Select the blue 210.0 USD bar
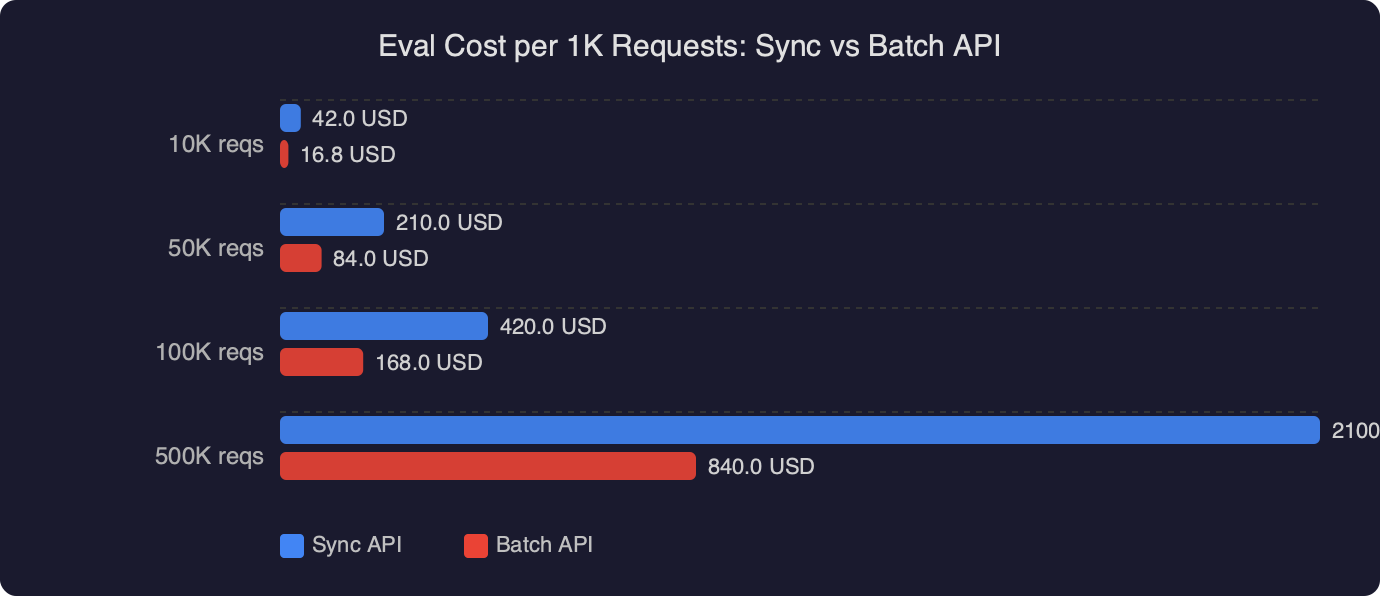This screenshot has width=1380, height=596. coord(332,222)
